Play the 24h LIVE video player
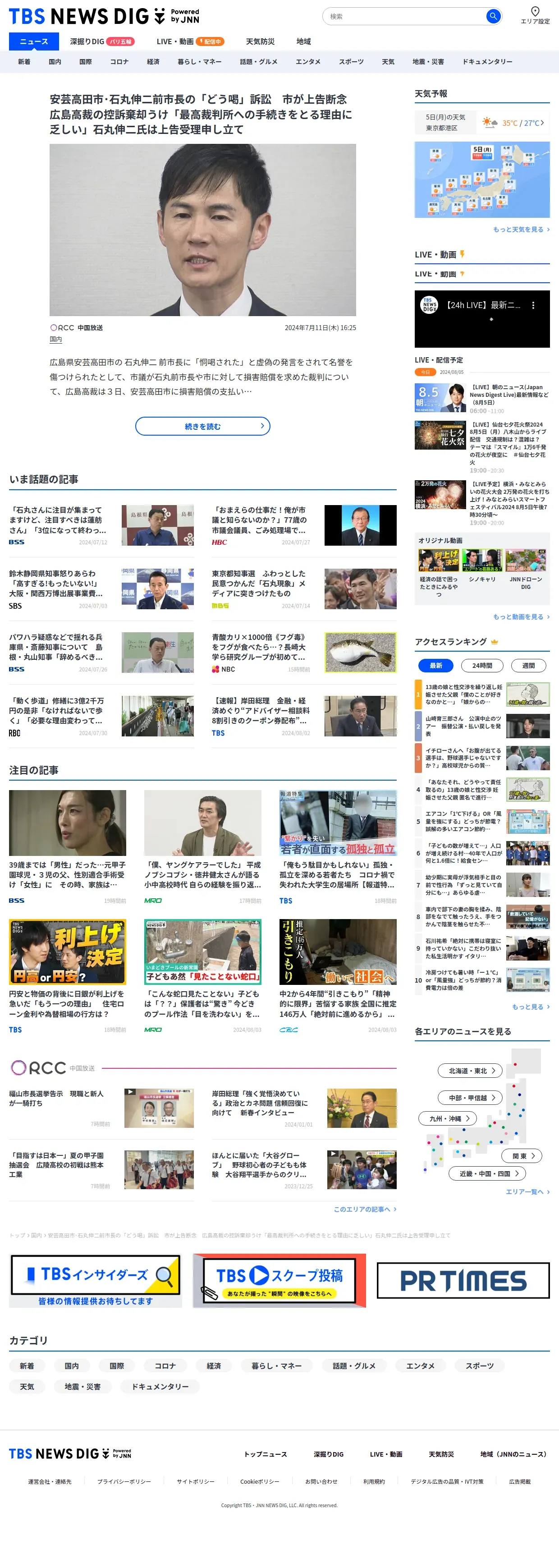Screen dimensions: 559x1568 coord(482,319)
